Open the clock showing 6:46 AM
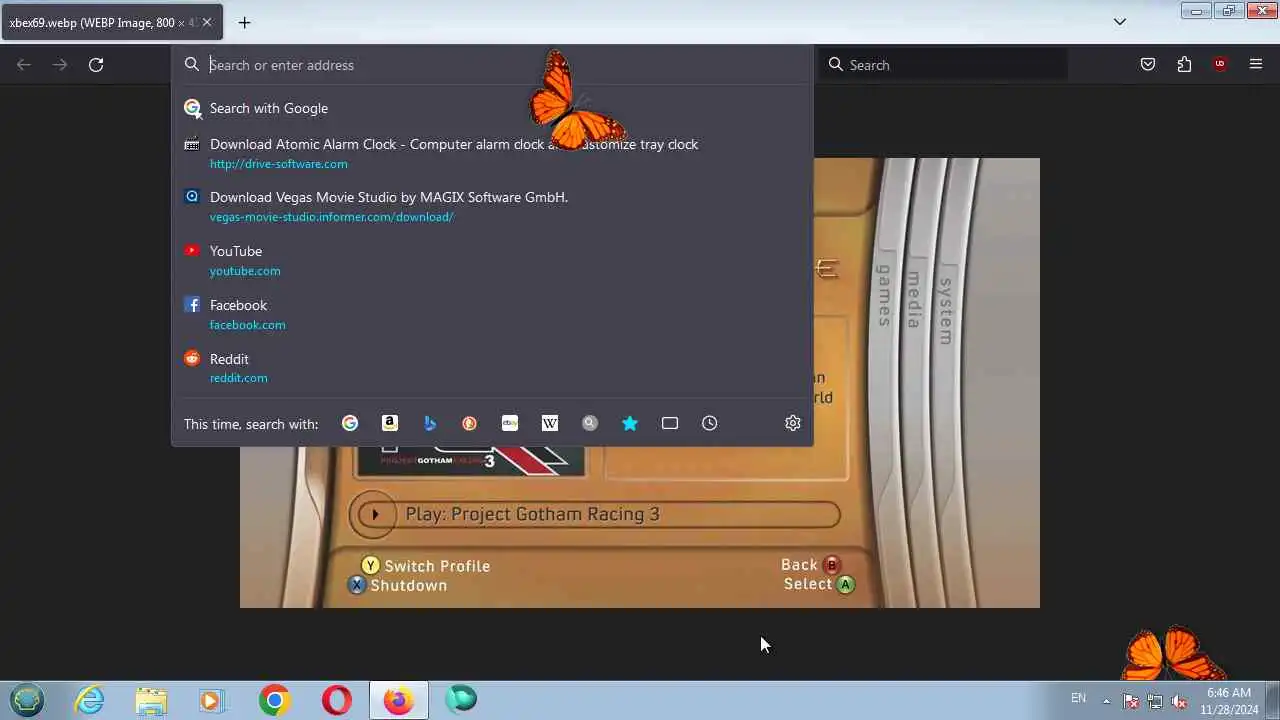The image size is (1280, 720). pos(1229,701)
